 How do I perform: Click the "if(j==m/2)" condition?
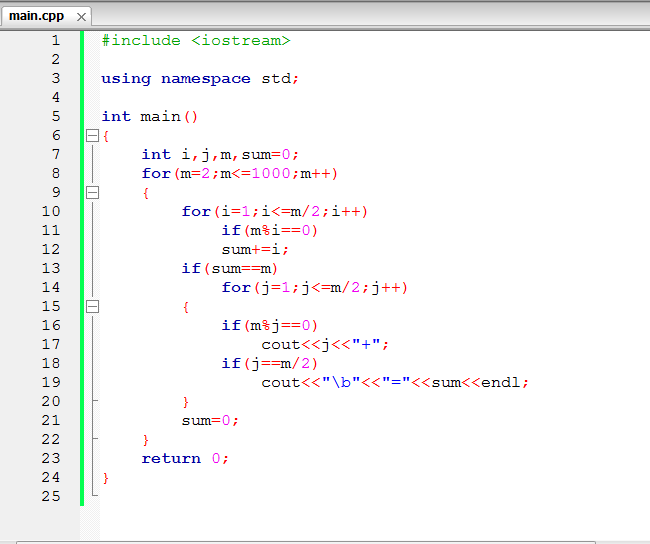(269, 364)
